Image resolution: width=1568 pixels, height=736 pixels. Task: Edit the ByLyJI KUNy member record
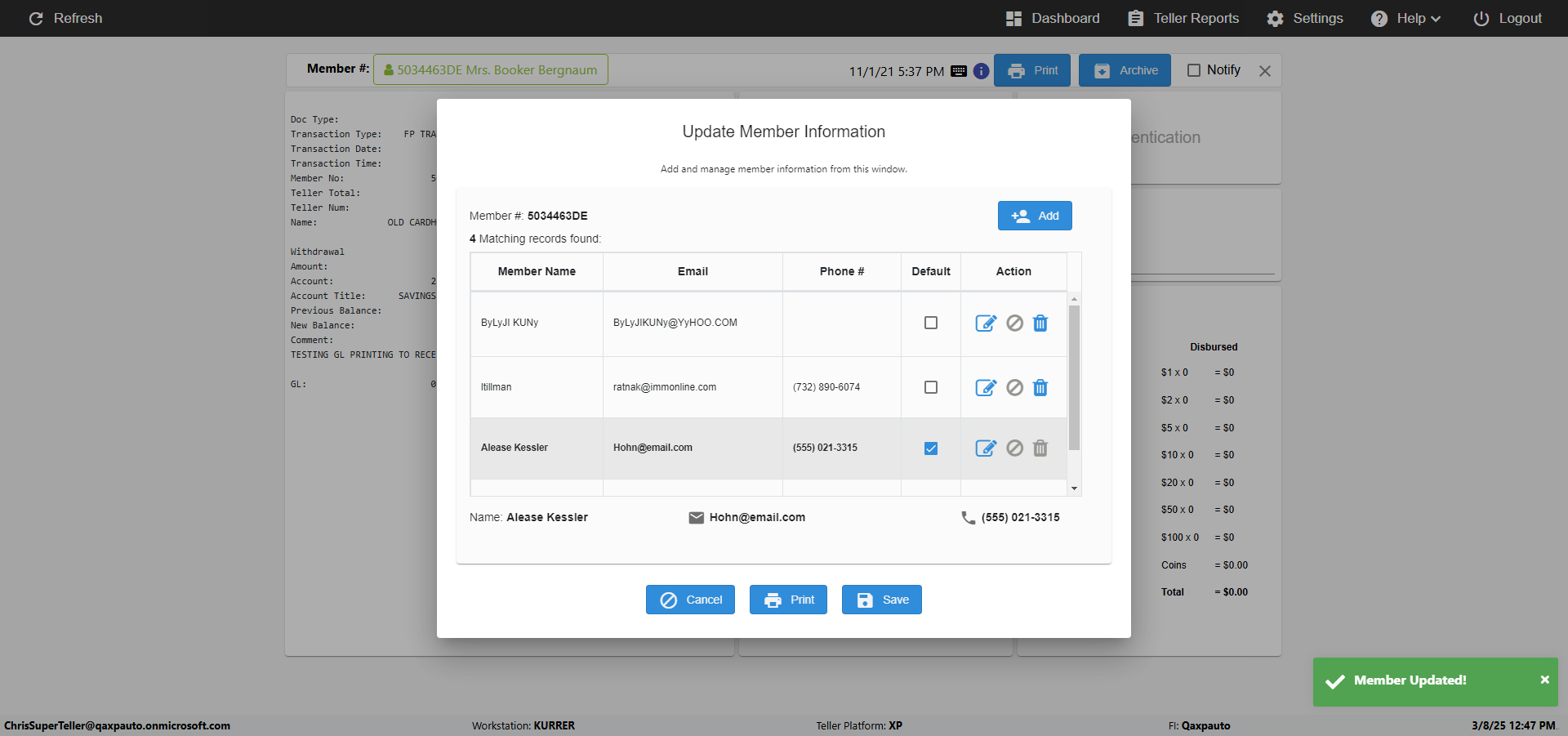pyautogui.click(x=986, y=323)
